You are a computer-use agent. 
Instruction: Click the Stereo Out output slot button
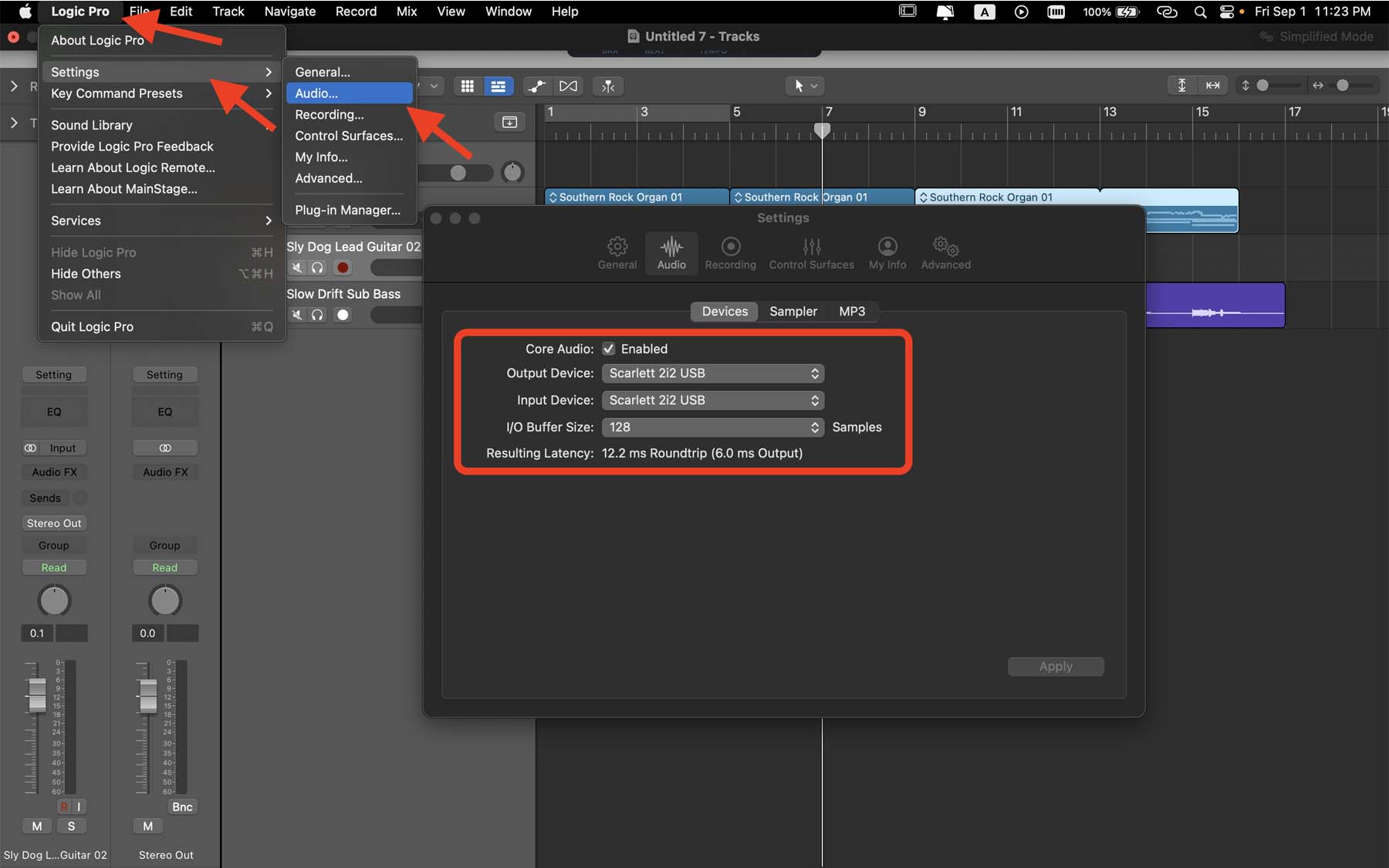pos(54,523)
